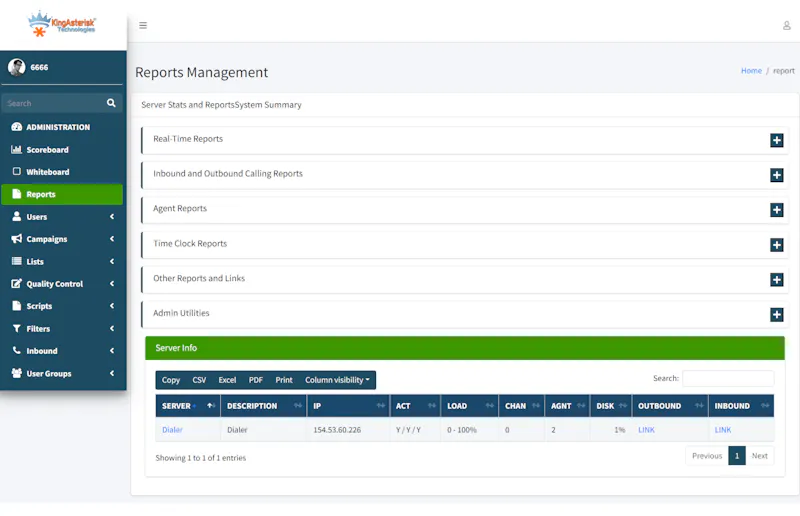Click the Users person icon
This screenshot has width=800, height=516.
pos(17,216)
